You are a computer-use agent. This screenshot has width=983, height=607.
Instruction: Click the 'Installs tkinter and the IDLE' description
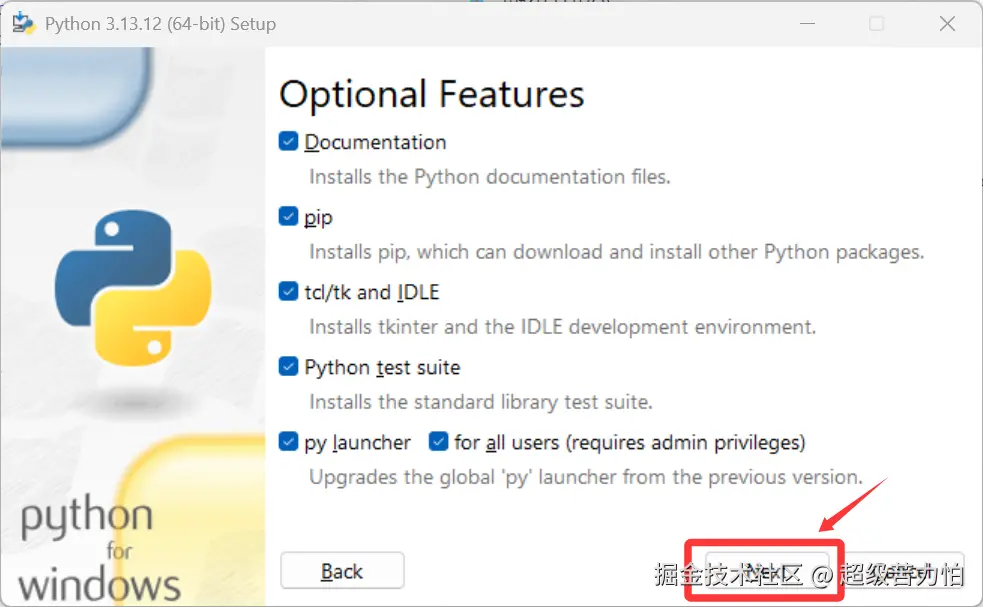coord(562,327)
